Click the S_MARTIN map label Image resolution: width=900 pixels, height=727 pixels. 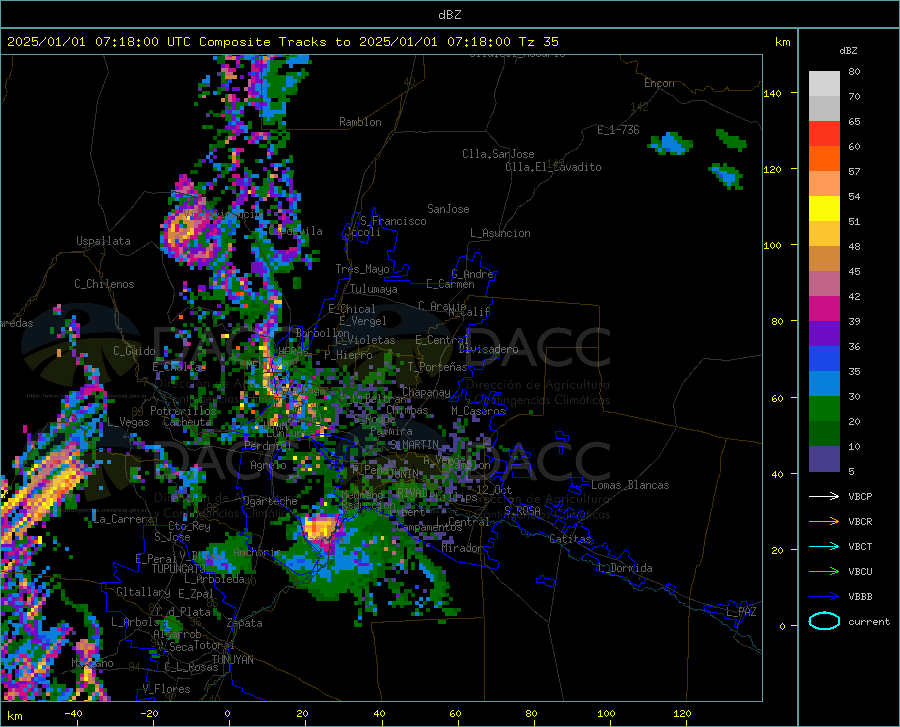pos(414,445)
